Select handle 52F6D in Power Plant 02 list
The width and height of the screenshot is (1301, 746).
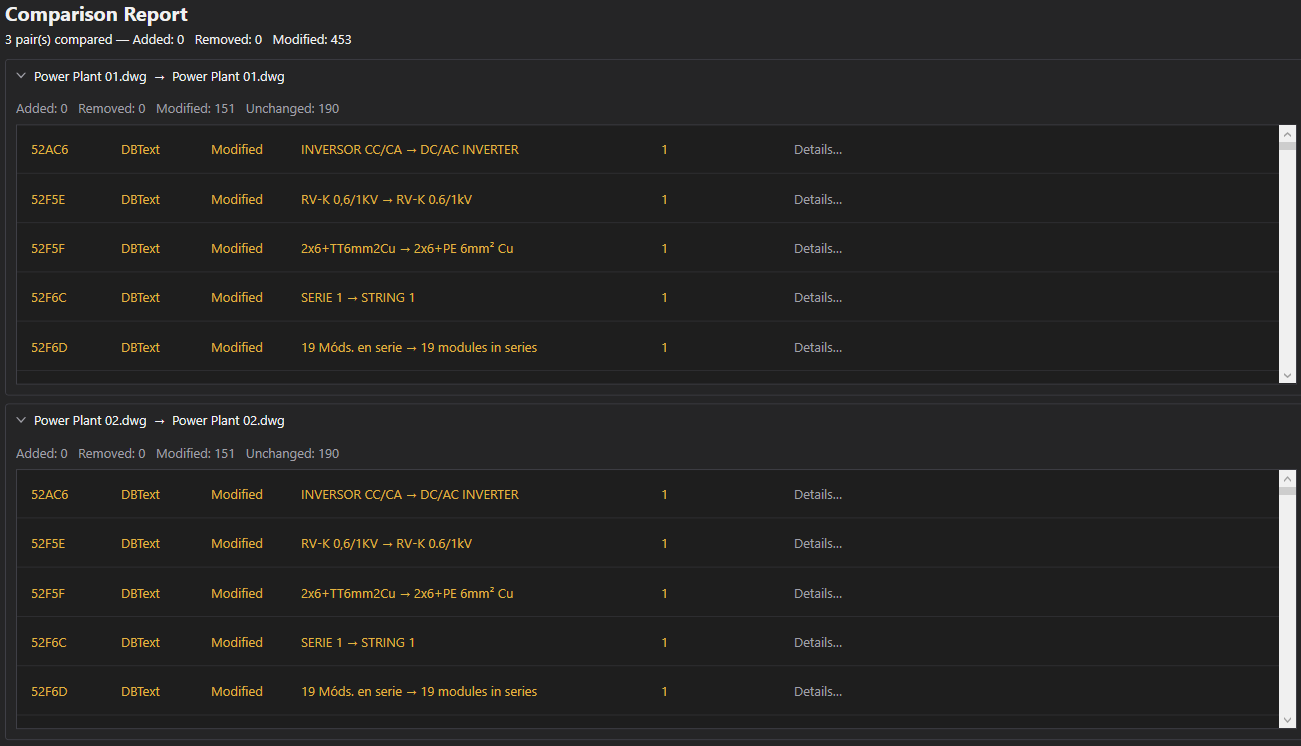pos(49,691)
